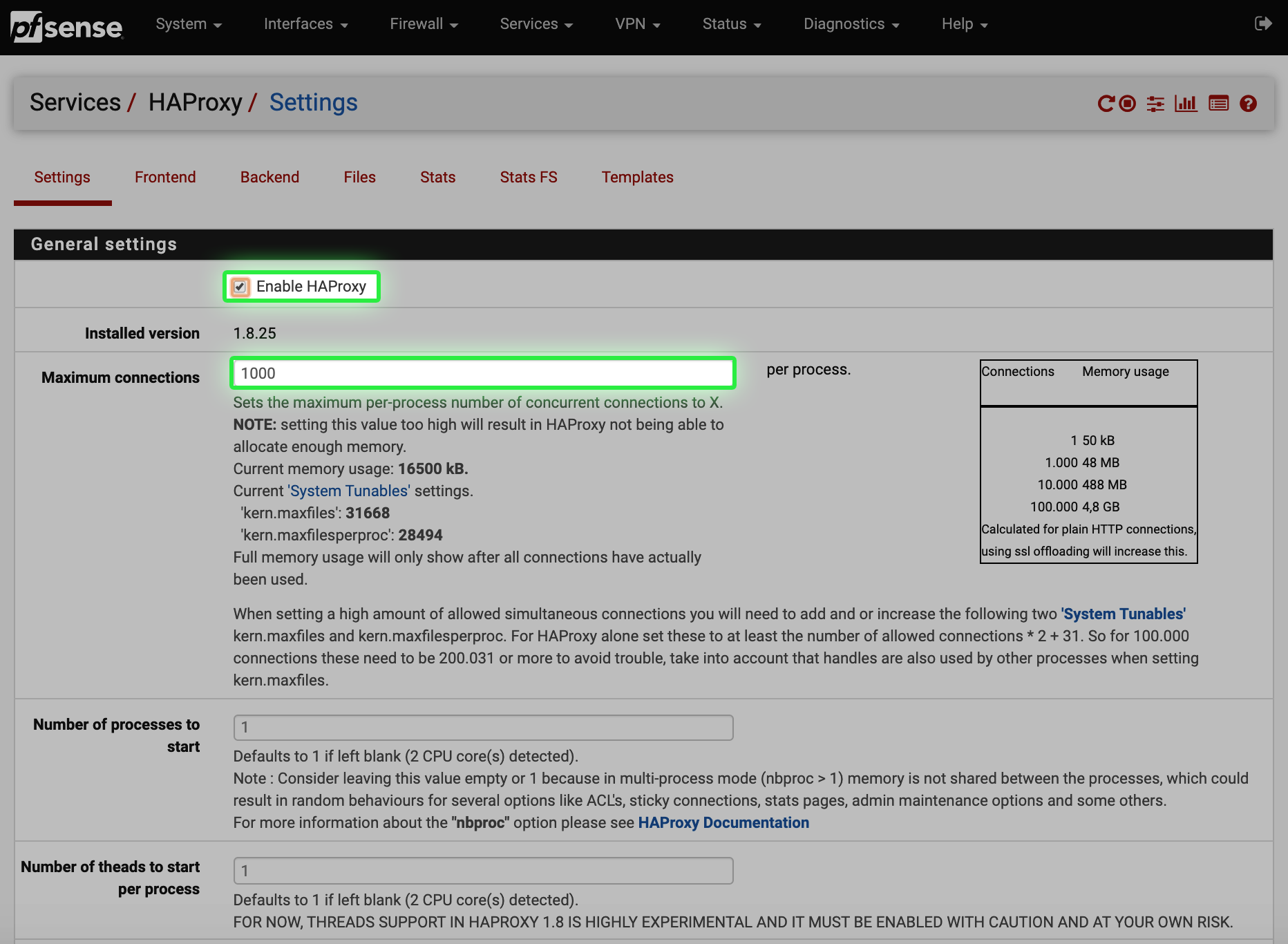Expand the Diagnostics menu
Viewport: 1288px width, 944px height.
(851, 23)
